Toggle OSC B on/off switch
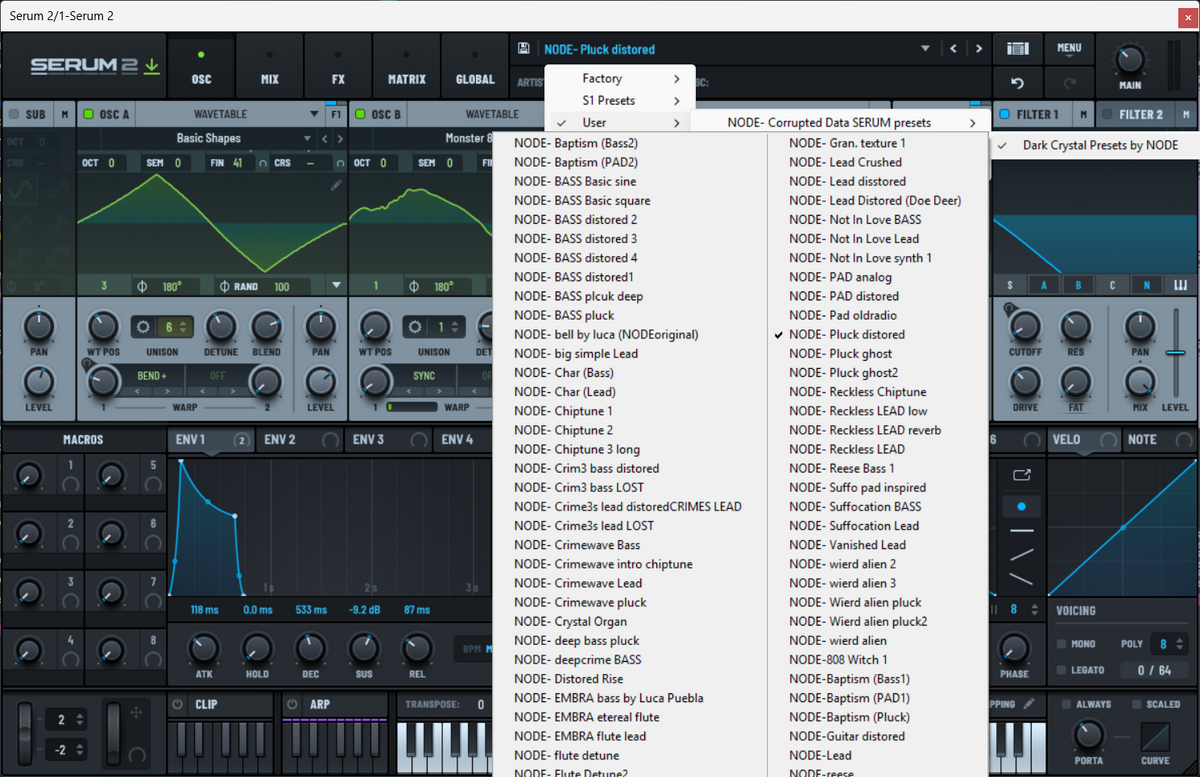Screen dimensions: 1200x777 coord(359,115)
